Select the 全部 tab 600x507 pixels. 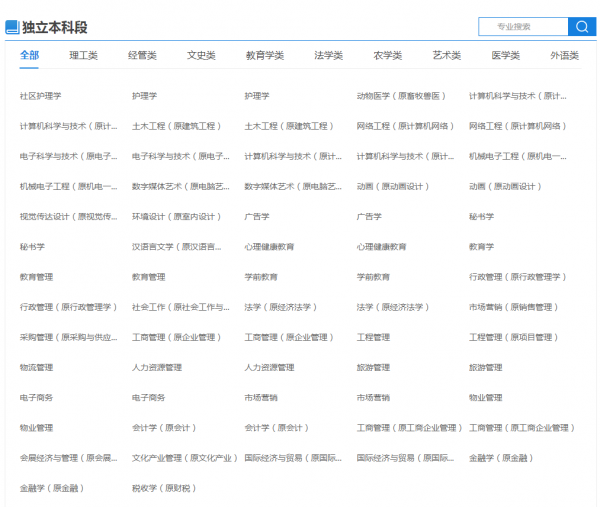point(29,55)
